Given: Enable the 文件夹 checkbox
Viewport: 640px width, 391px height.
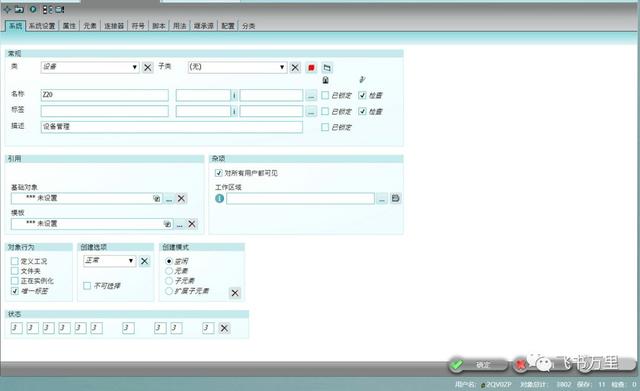Looking at the screenshot, I should pyautogui.click(x=15, y=271).
